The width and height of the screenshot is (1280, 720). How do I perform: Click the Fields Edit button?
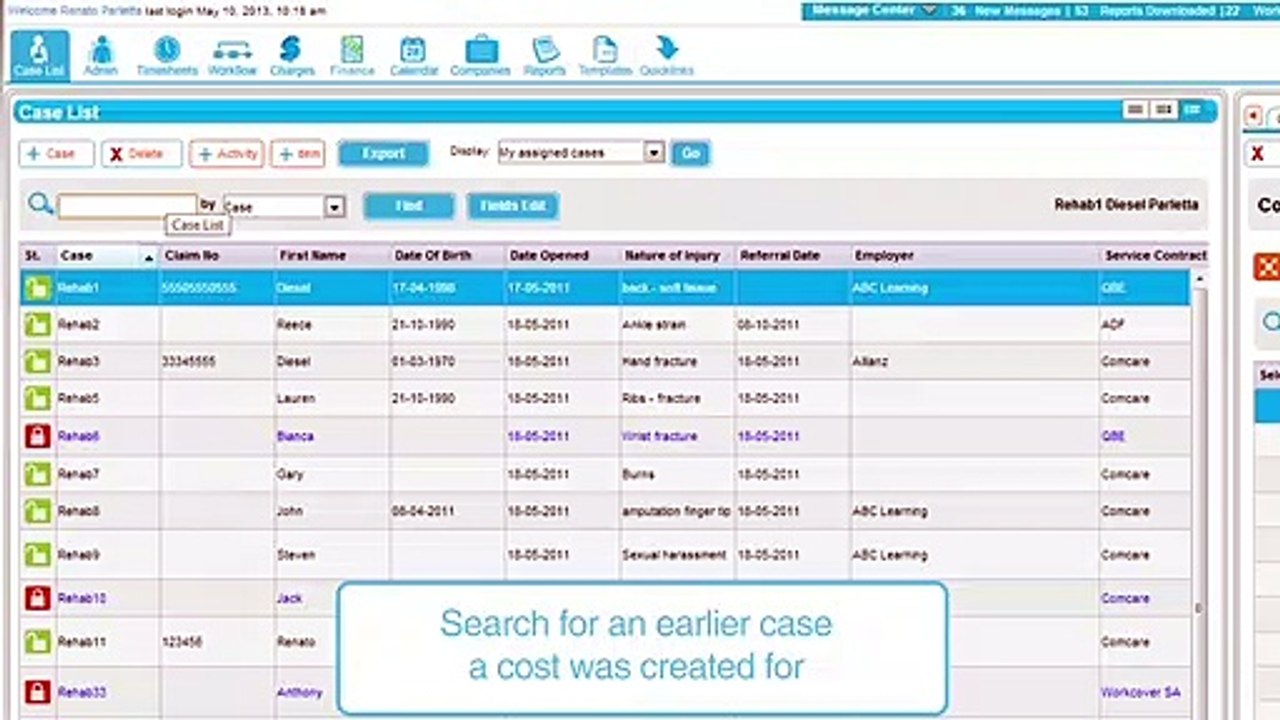513,205
